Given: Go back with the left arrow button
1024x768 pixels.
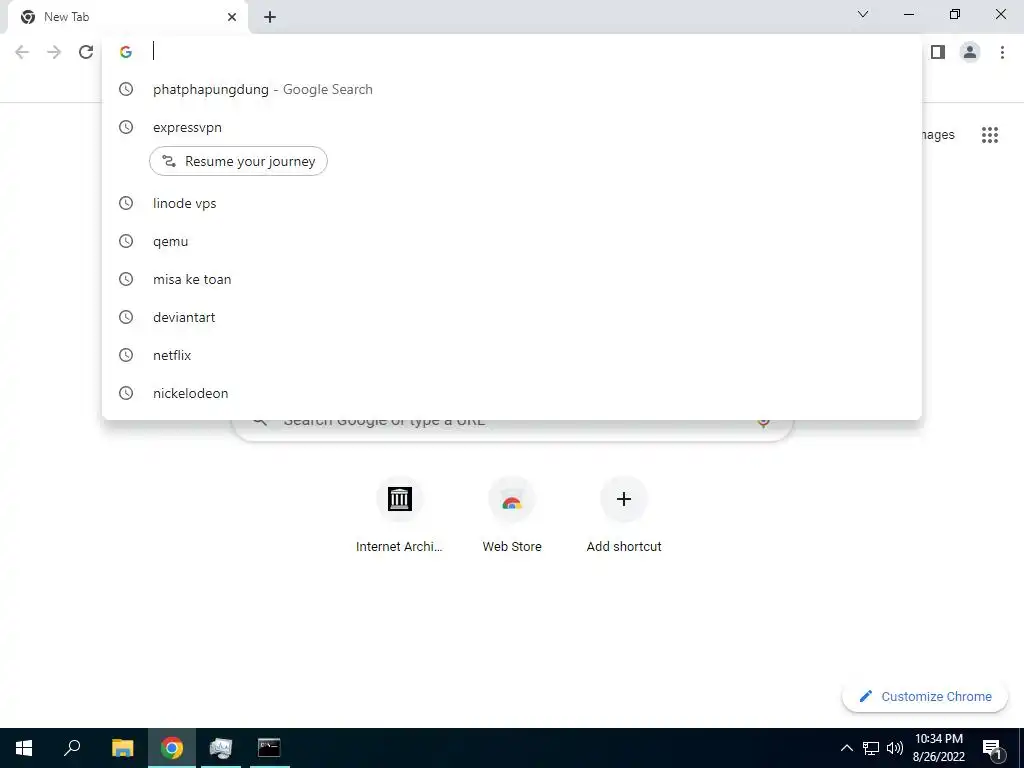Looking at the screenshot, I should click(22, 52).
